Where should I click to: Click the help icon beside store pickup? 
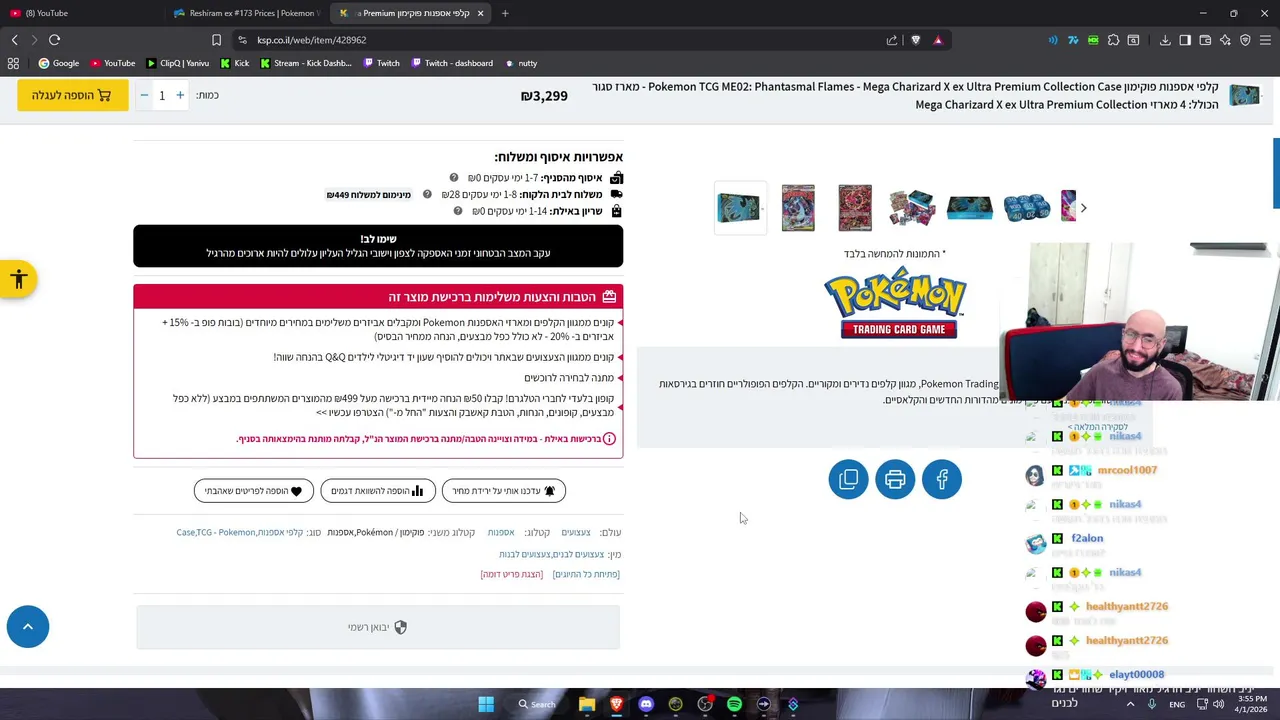point(454,178)
